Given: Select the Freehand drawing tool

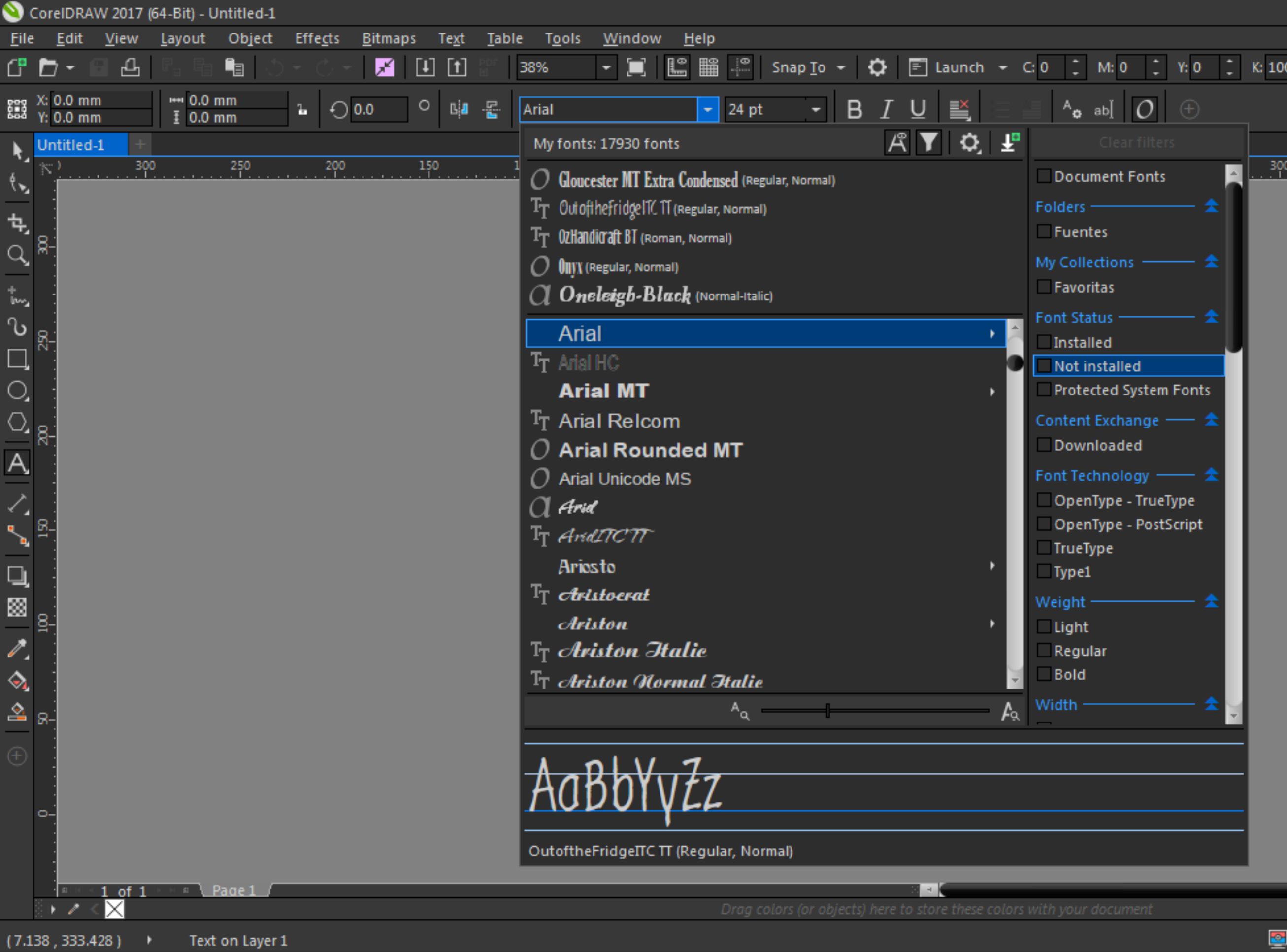Looking at the screenshot, I should pyautogui.click(x=17, y=295).
